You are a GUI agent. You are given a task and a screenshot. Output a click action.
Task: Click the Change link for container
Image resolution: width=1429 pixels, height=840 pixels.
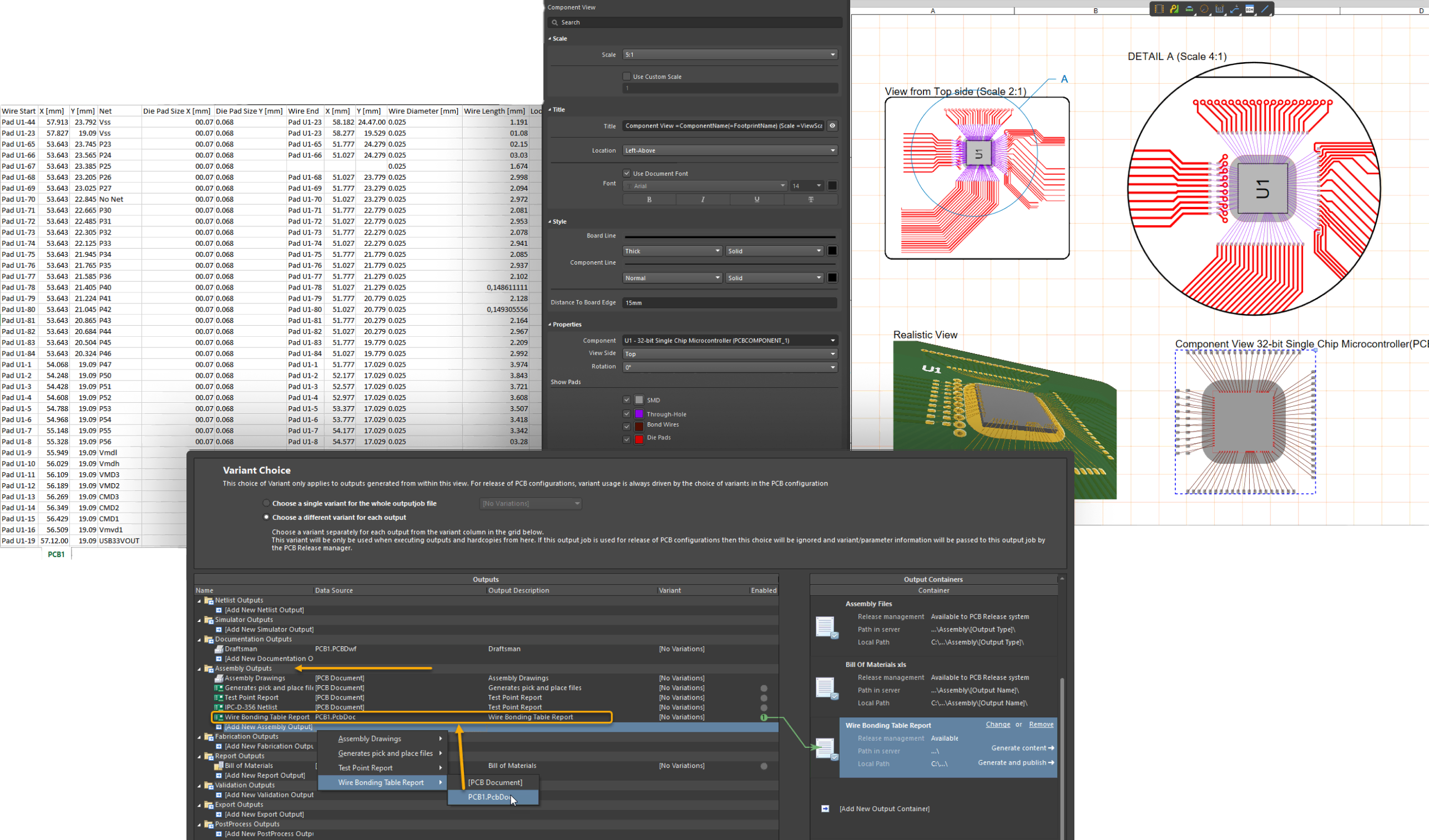coord(997,725)
